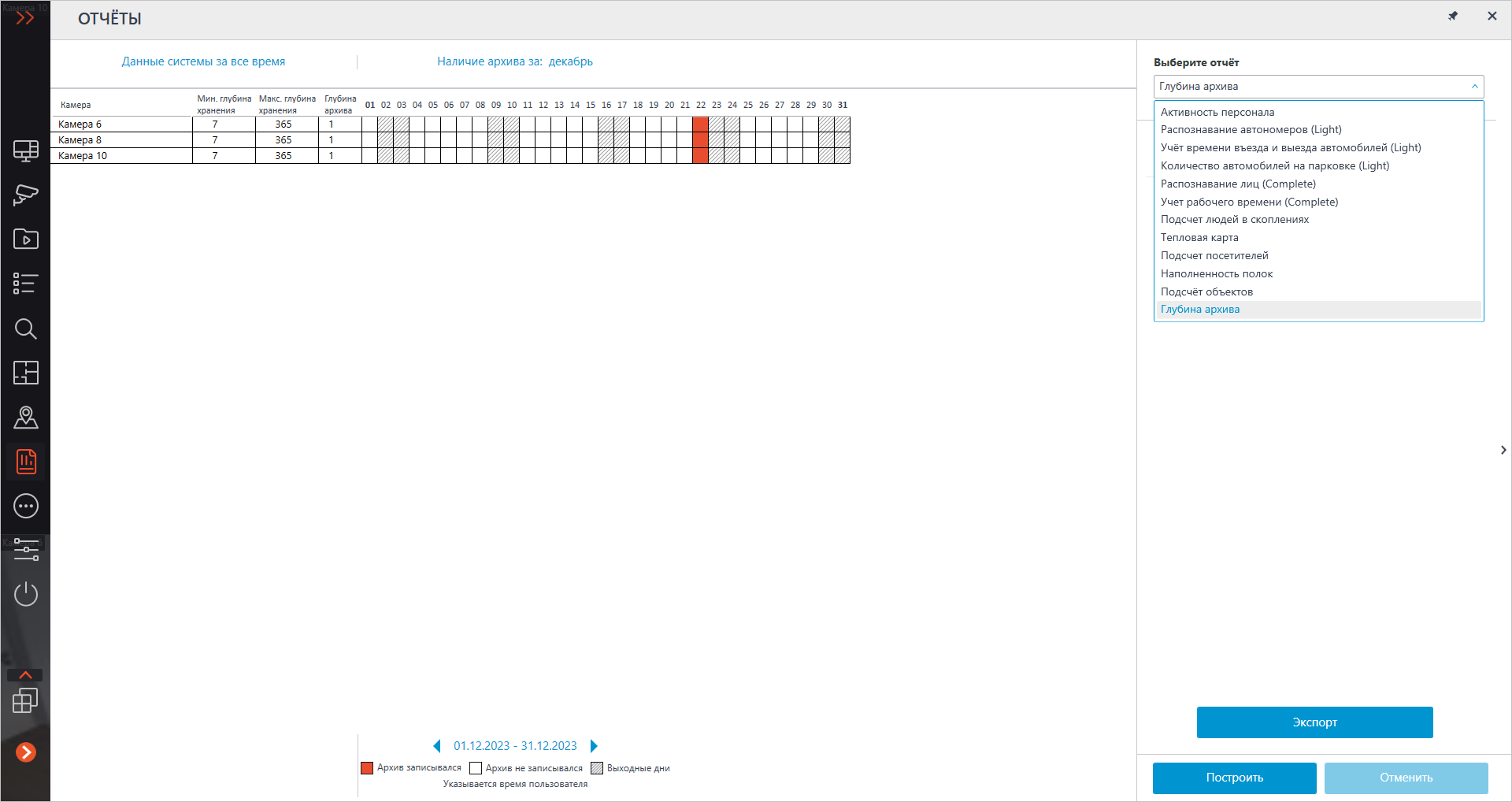Click hatched 'Выходные дни' legend swatch
The width and height of the screenshot is (1512, 802).
(597, 768)
